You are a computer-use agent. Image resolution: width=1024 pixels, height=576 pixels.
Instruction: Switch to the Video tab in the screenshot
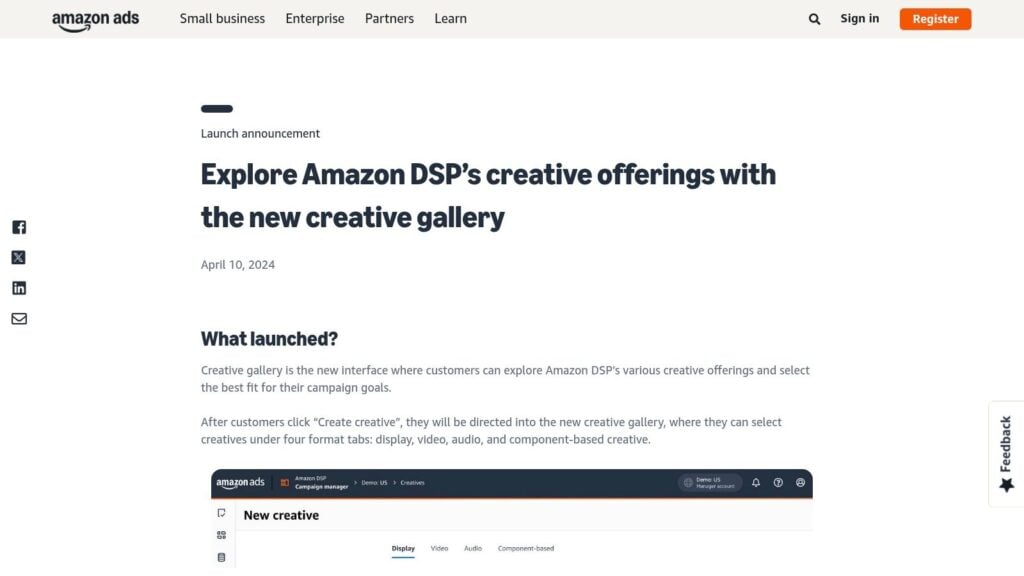[x=439, y=547]
